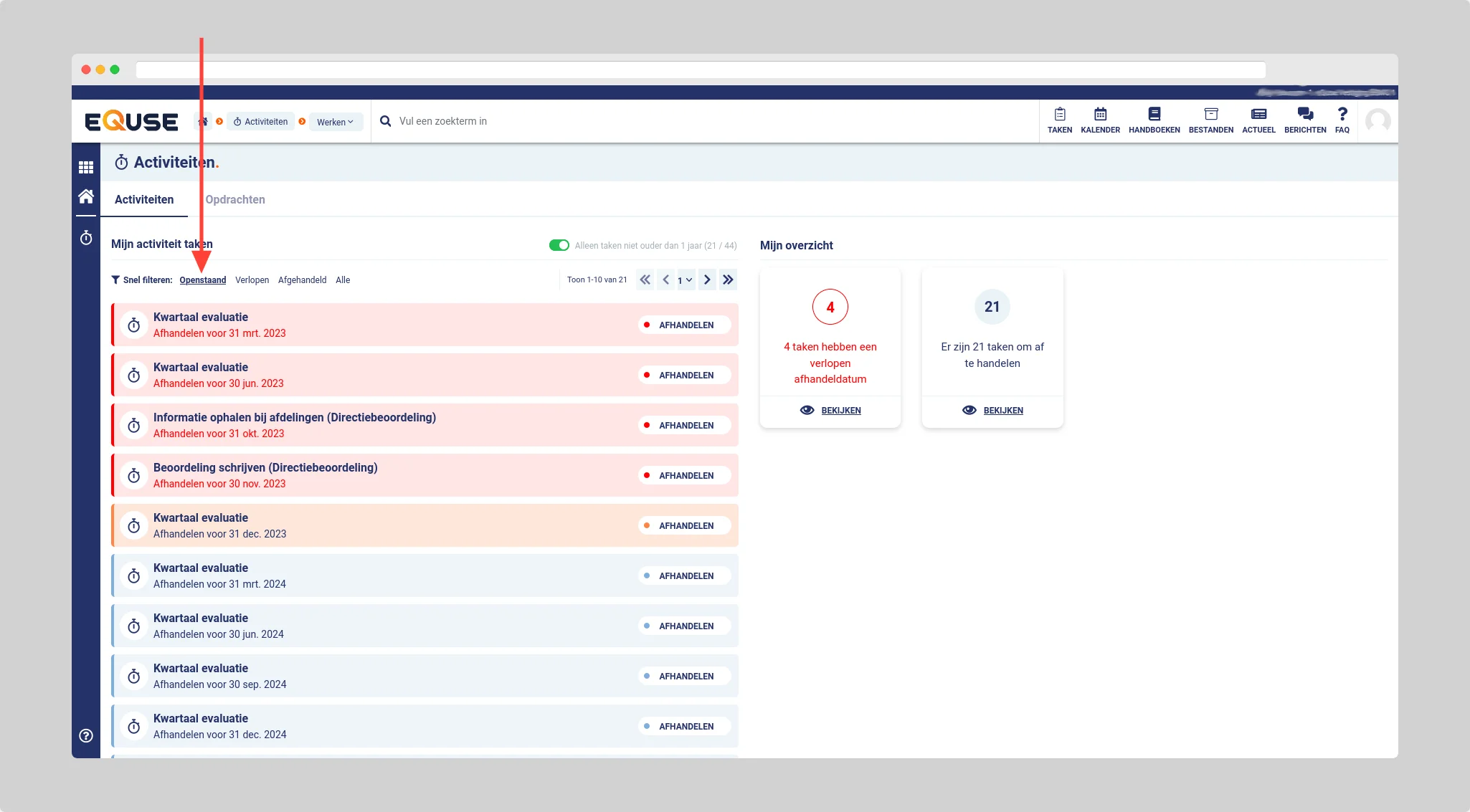Open the page number dropdown
Screen dimensions: 1470x812
(685, 280)
